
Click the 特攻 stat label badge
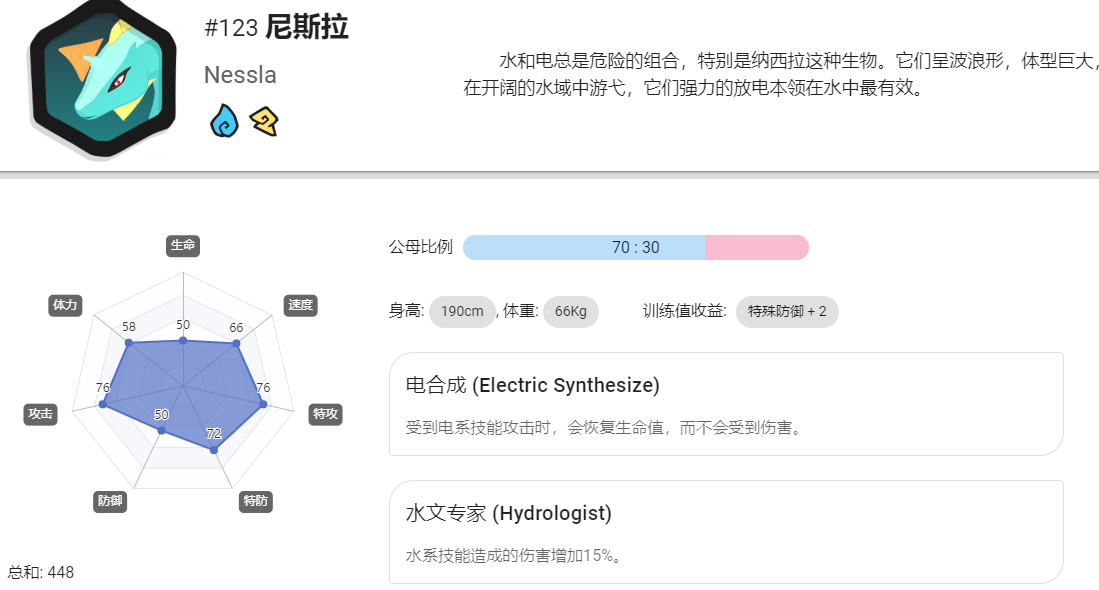click(325, 414)
